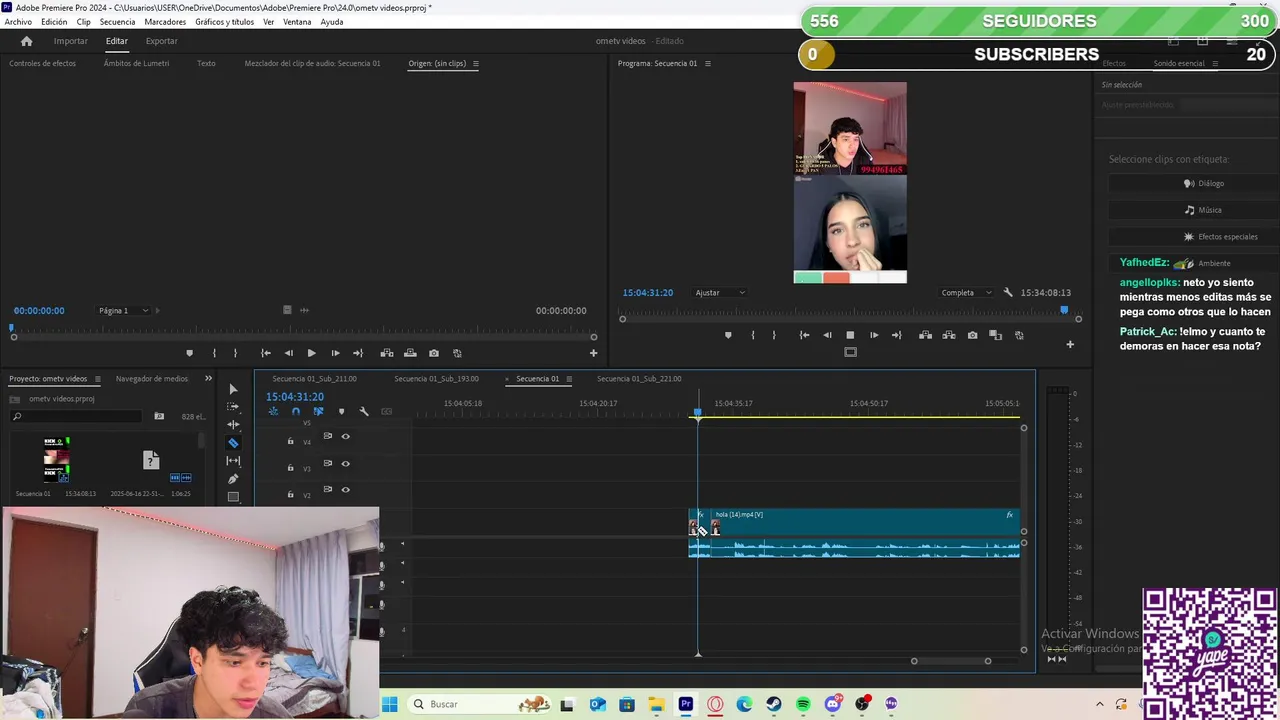Toggle track lock for V3

(x=291, y=468)
